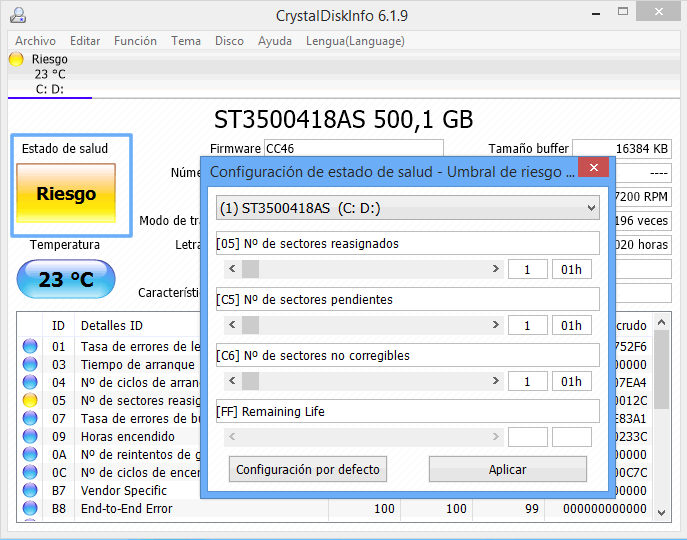This screenshot has height=540, width=687.
Task: Click the Aplicar button
Action: pyautogui.click(x=507, y=469)
